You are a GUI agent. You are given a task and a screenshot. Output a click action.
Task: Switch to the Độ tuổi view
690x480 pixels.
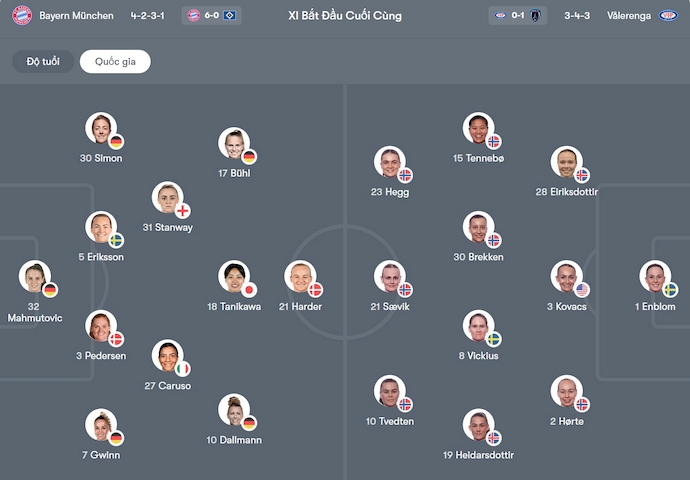click(x=43, y=62)
